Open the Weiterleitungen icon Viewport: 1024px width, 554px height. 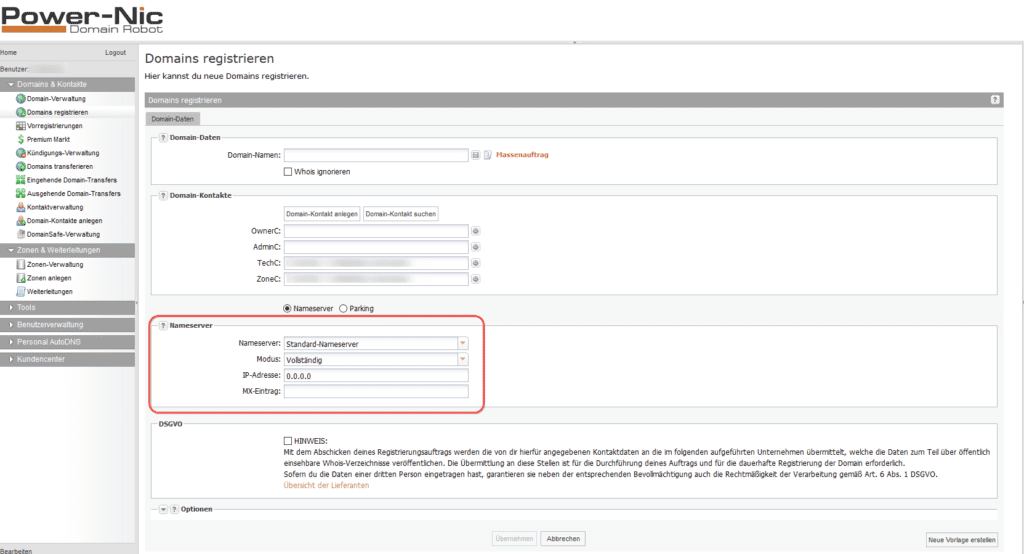tap(21, 291)
